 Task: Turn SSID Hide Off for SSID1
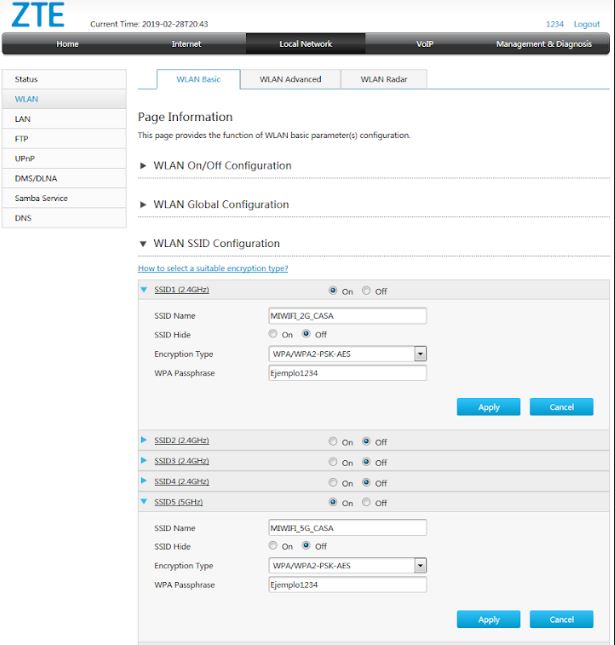click(x=306, y=334)
